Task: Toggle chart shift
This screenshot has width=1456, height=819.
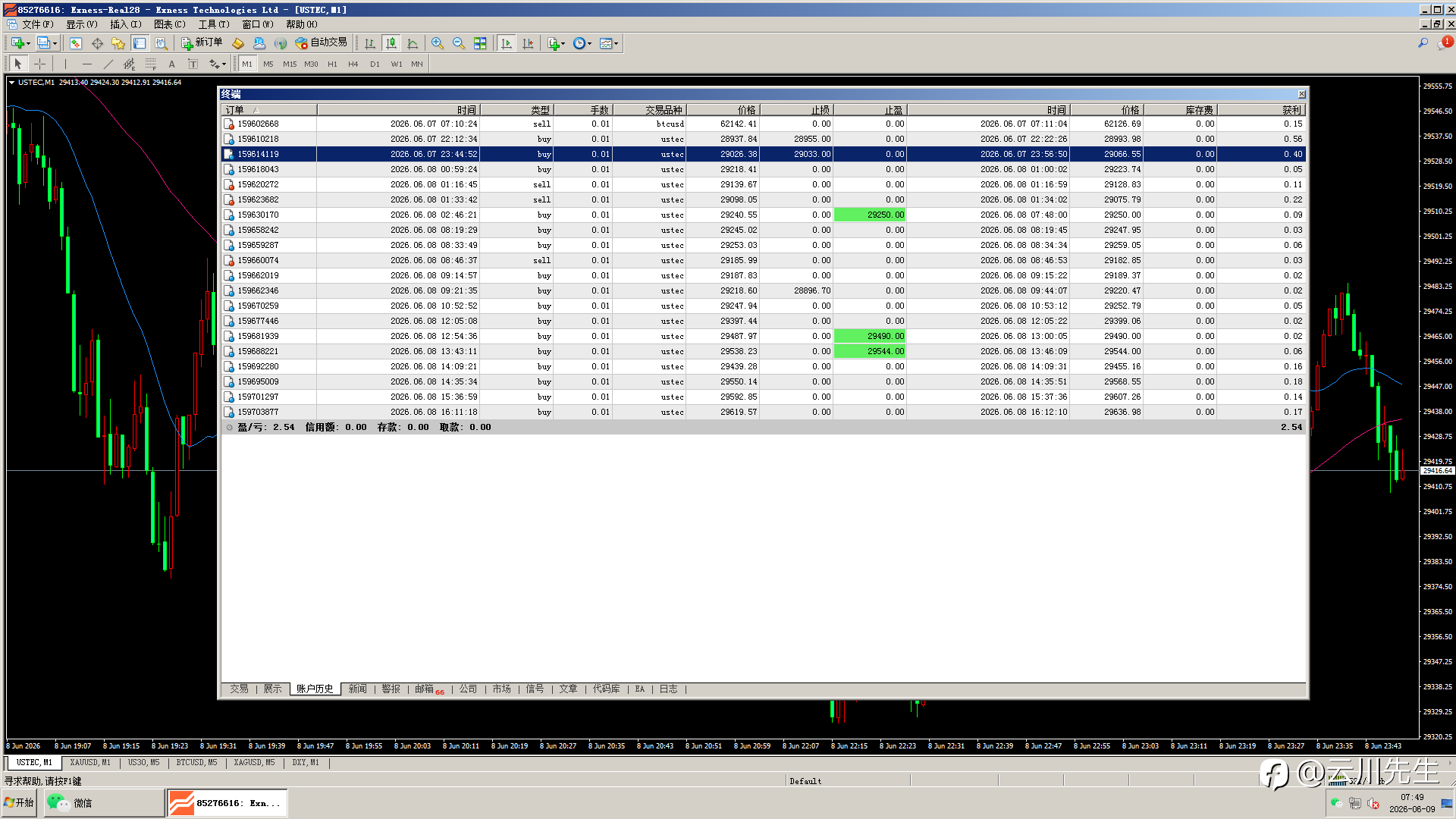Action: pyautogui.click(x=528, y=43)
